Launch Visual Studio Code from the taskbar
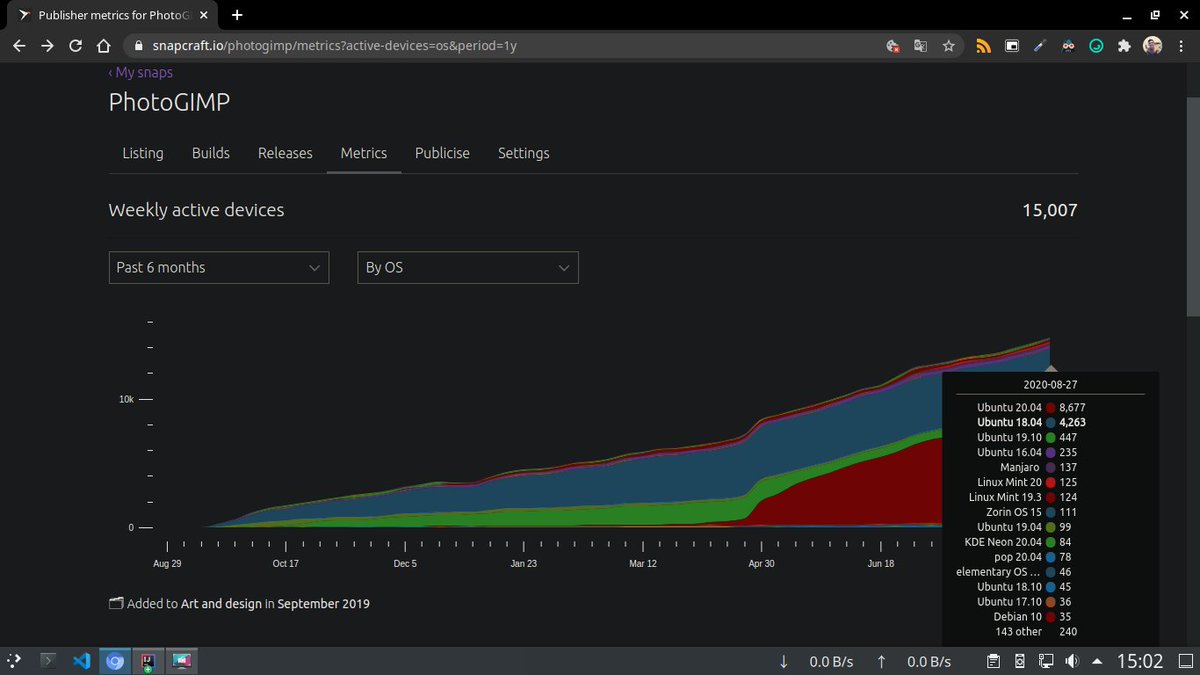Viewport: 1200px width, 675px height. coord(81,661)
